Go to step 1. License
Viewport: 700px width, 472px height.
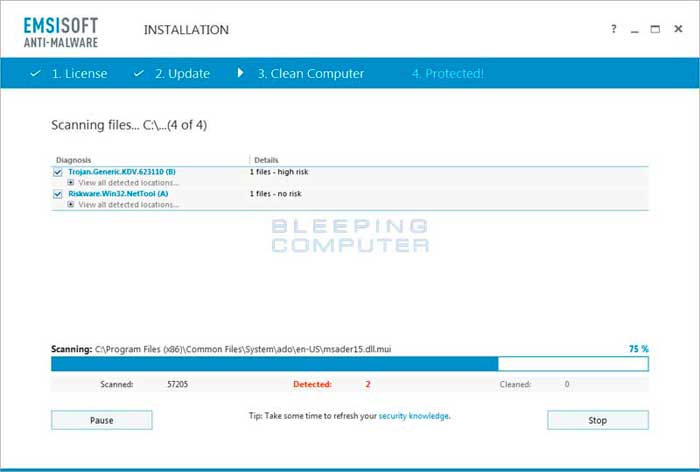[x=79, y=74]
